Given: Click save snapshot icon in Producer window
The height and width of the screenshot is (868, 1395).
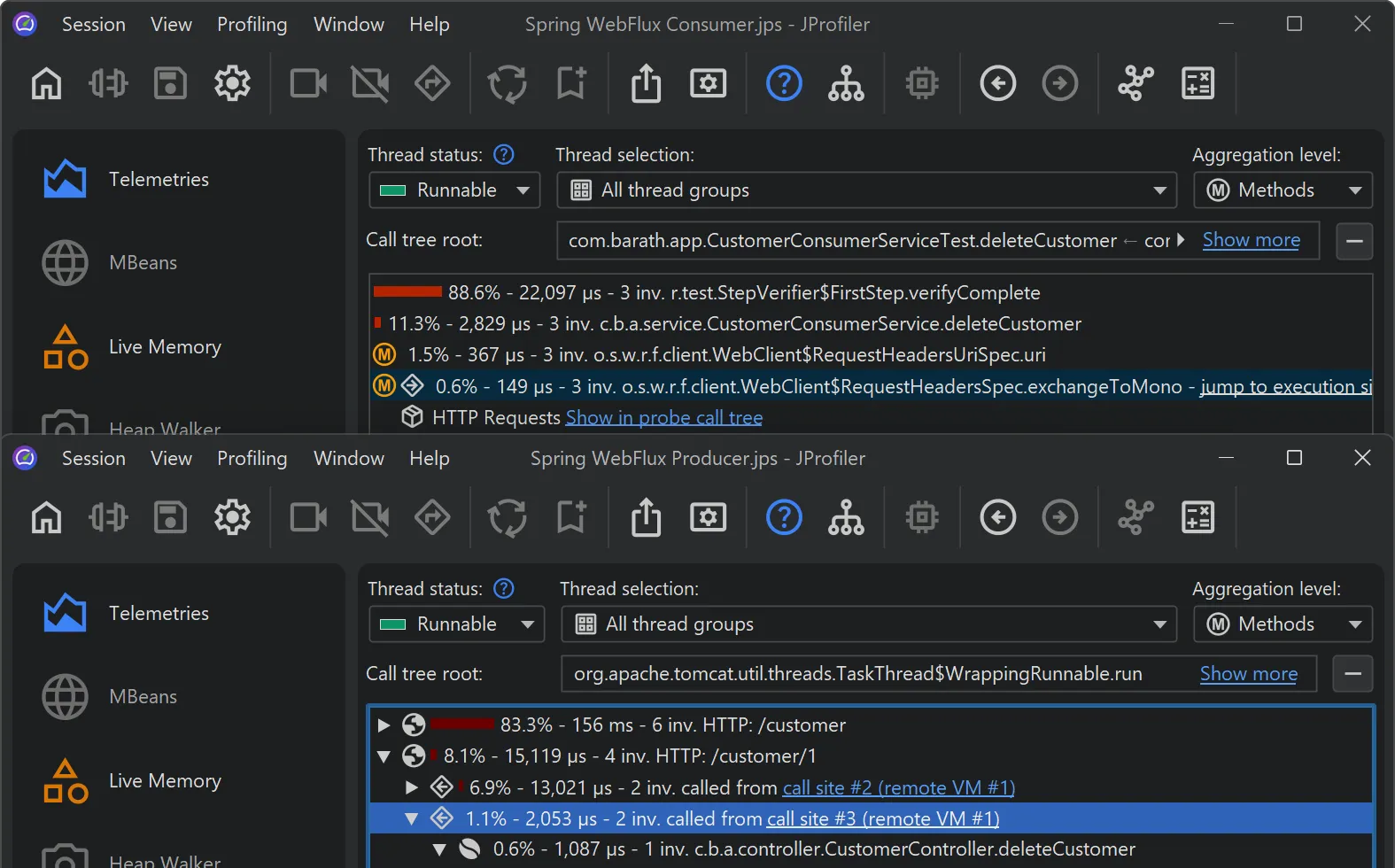Looking at the screenshot, I should coord(170,517).
